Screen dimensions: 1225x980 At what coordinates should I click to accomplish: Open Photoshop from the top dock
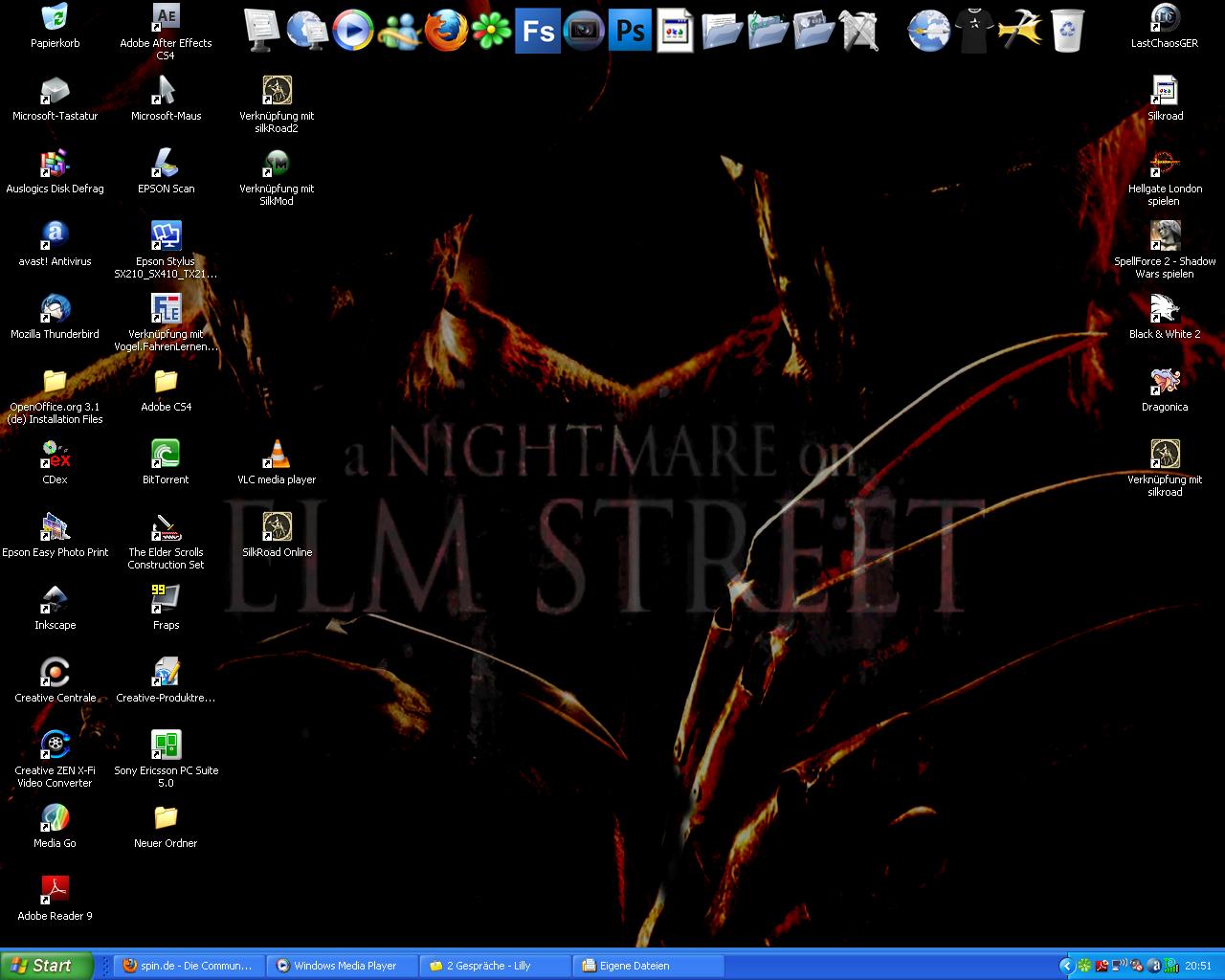pos(630,31)
